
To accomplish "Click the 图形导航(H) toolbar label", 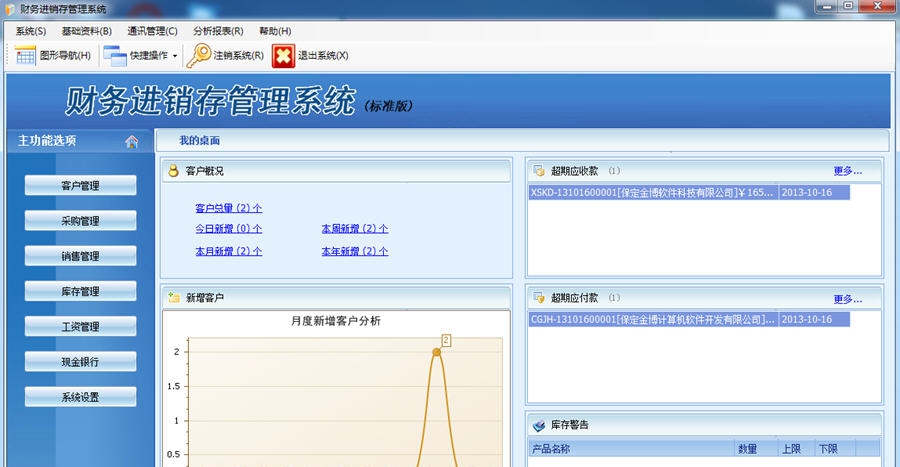I will click(x=65, y=56).
